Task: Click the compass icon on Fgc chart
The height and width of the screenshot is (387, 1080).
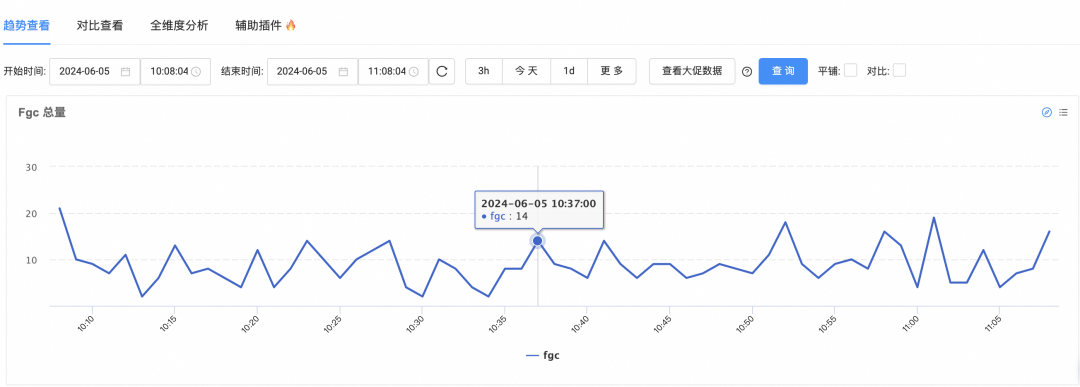Action: point(1047,112)
